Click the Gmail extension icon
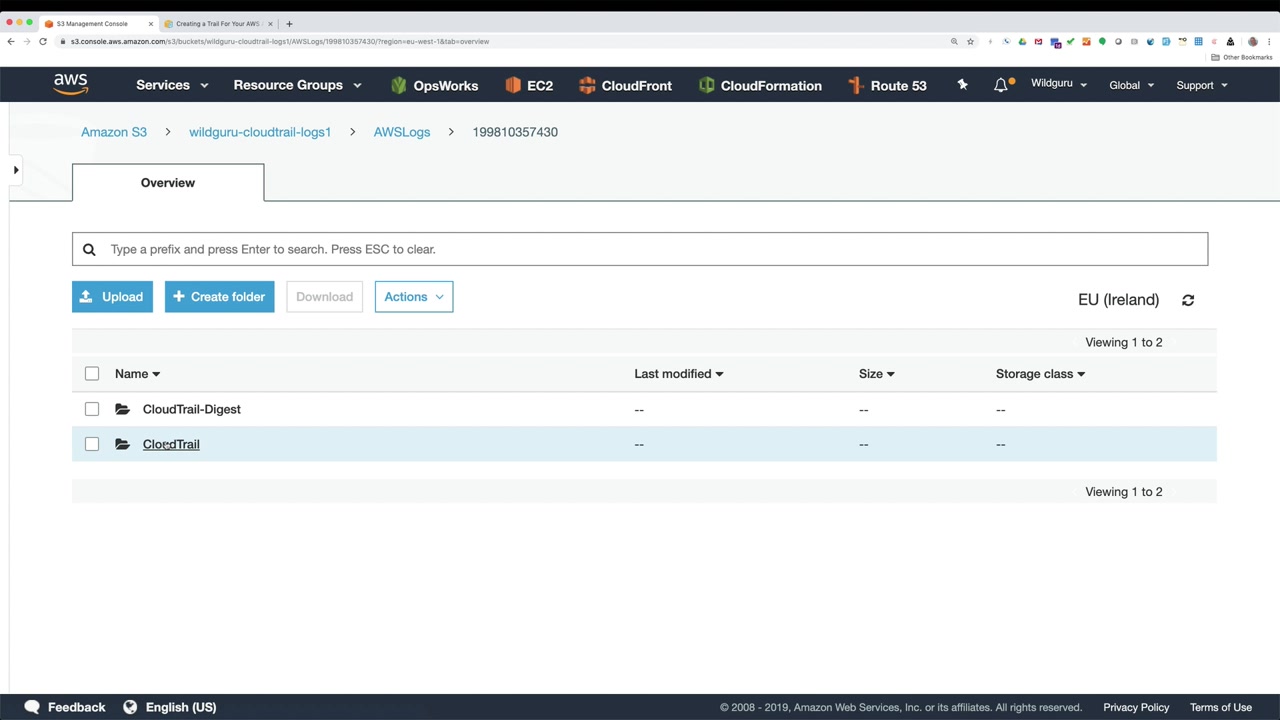1280x720 pixels. click(1038, 41)
